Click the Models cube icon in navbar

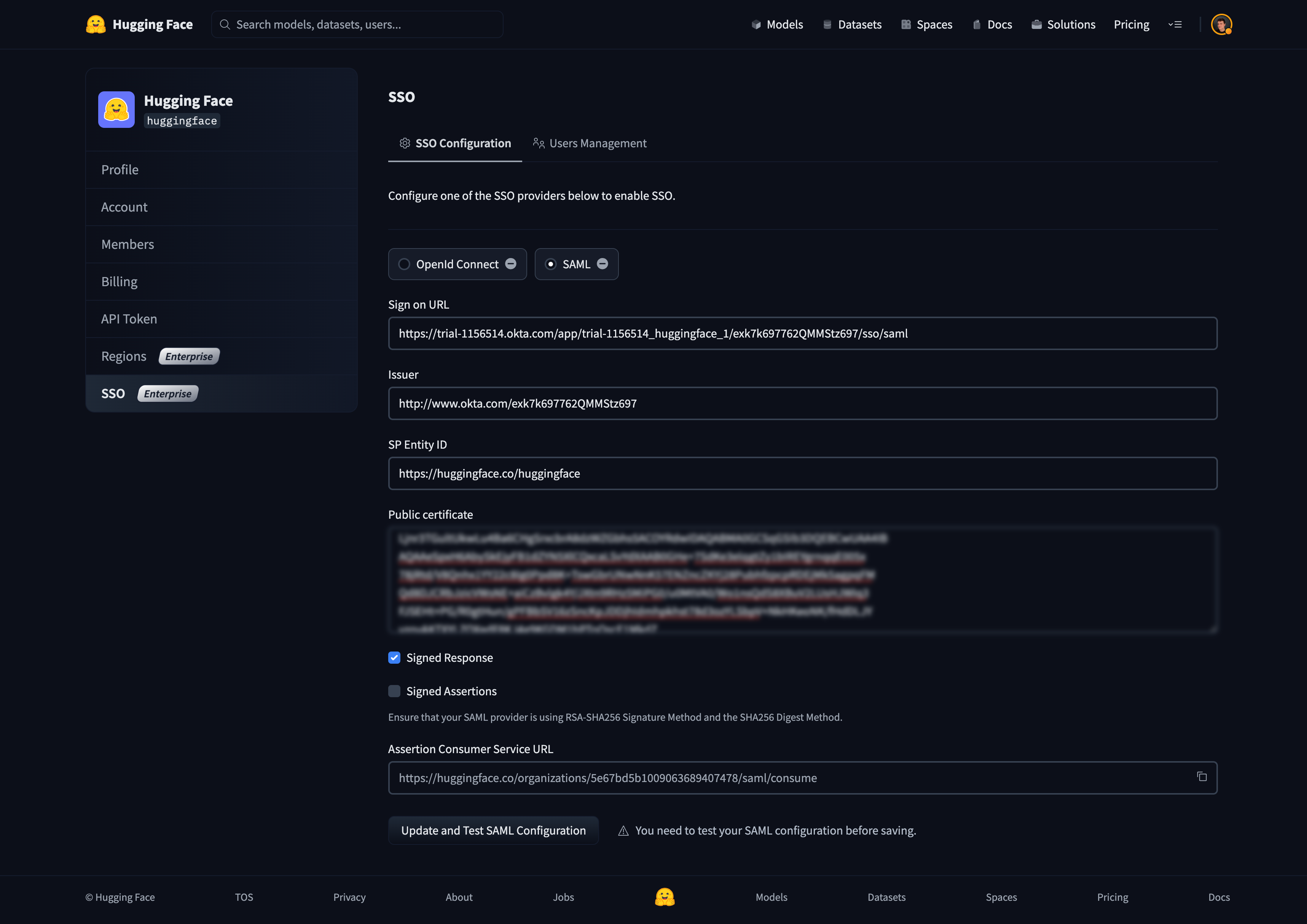coord(756,24)
